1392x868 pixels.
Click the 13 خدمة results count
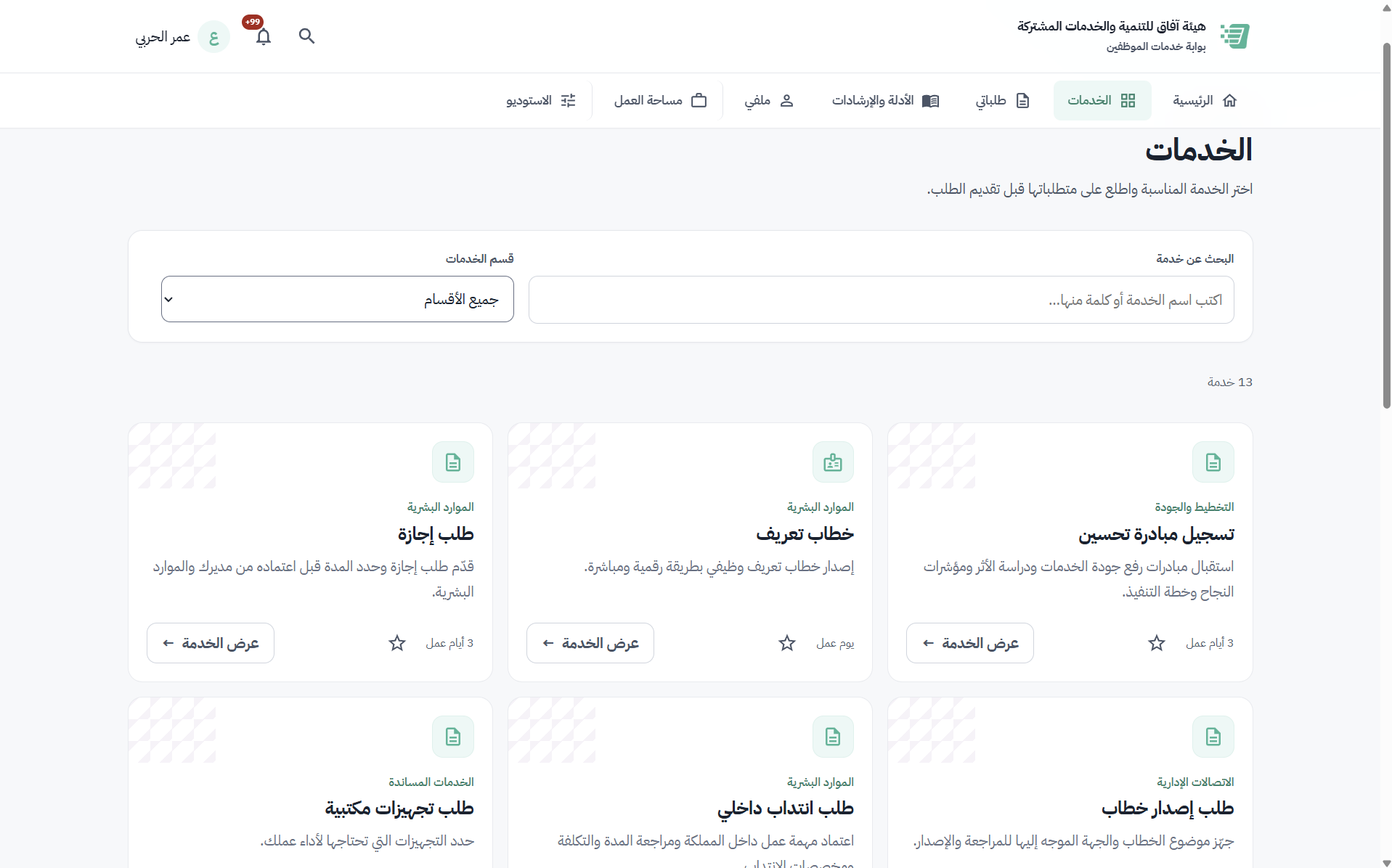click(x=1230, y=382)
